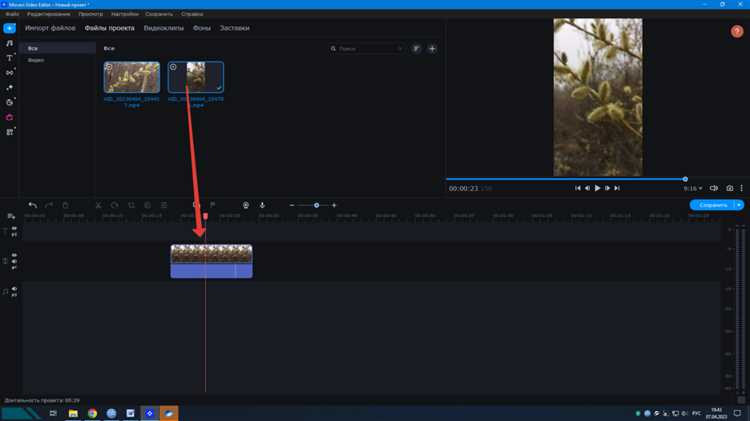
Task: Select the scissors split tool
Action: coord(98,205)
